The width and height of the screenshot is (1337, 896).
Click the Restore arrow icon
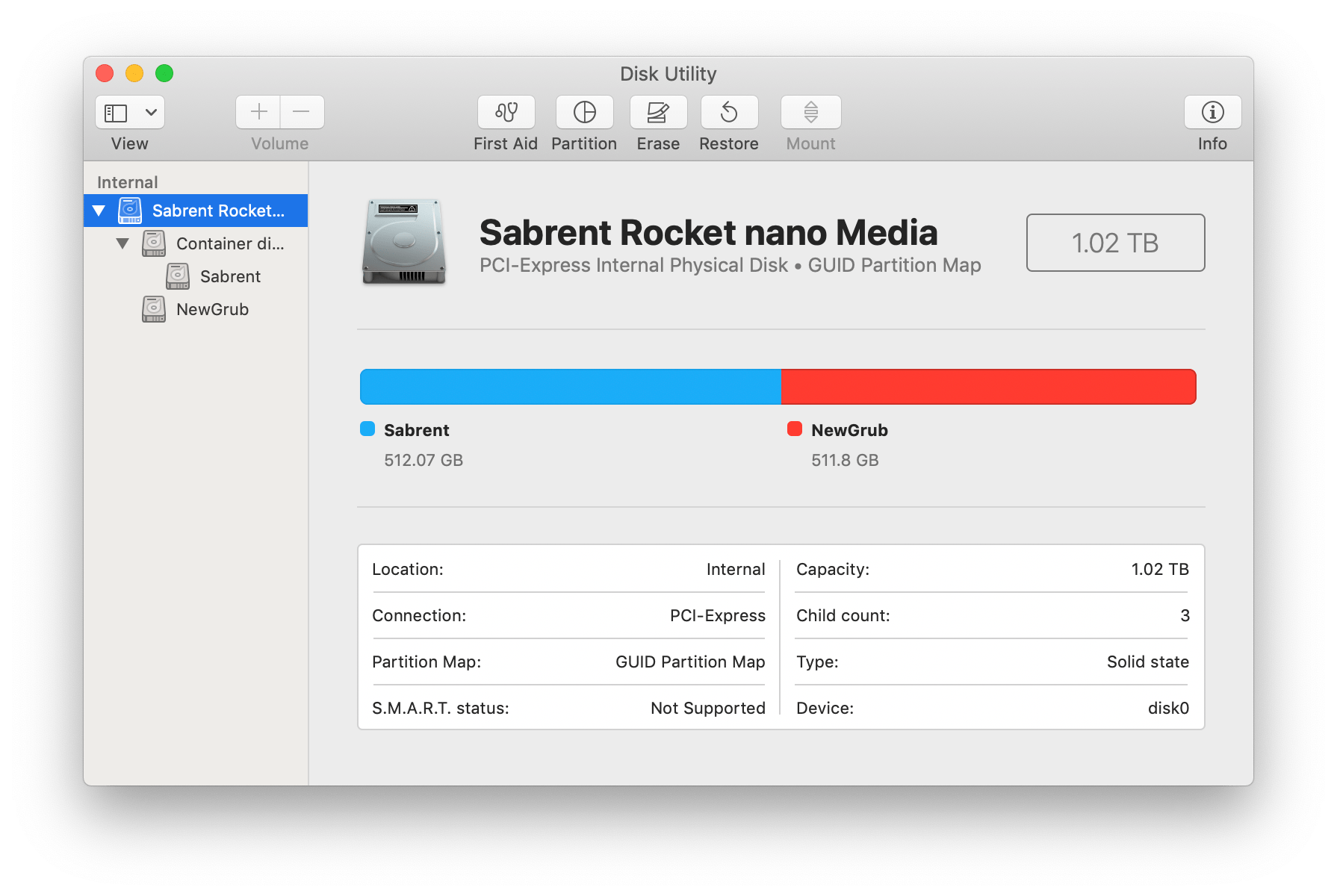[x=729, y=112]
